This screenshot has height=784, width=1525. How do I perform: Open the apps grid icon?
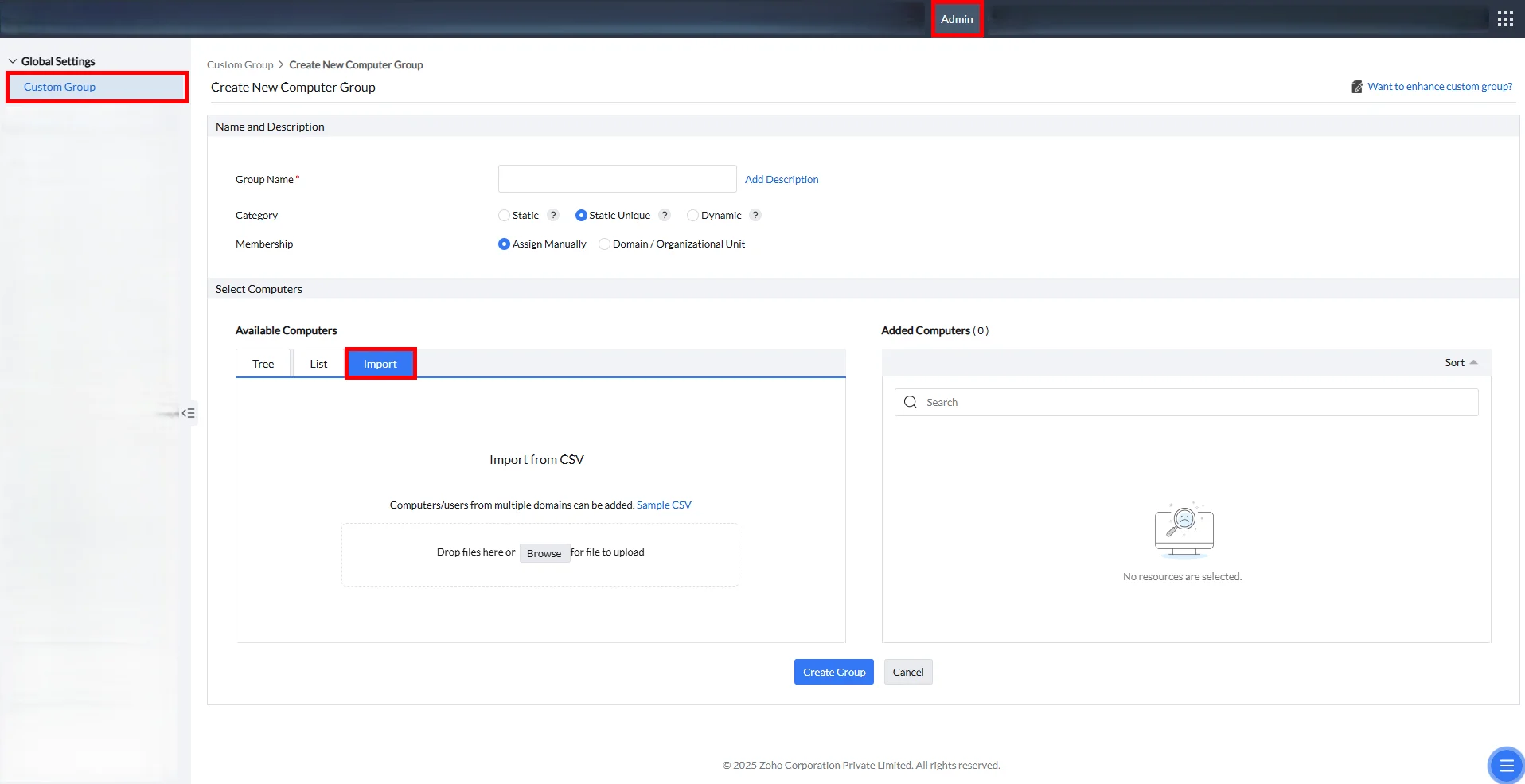(x=1505, y=19)
